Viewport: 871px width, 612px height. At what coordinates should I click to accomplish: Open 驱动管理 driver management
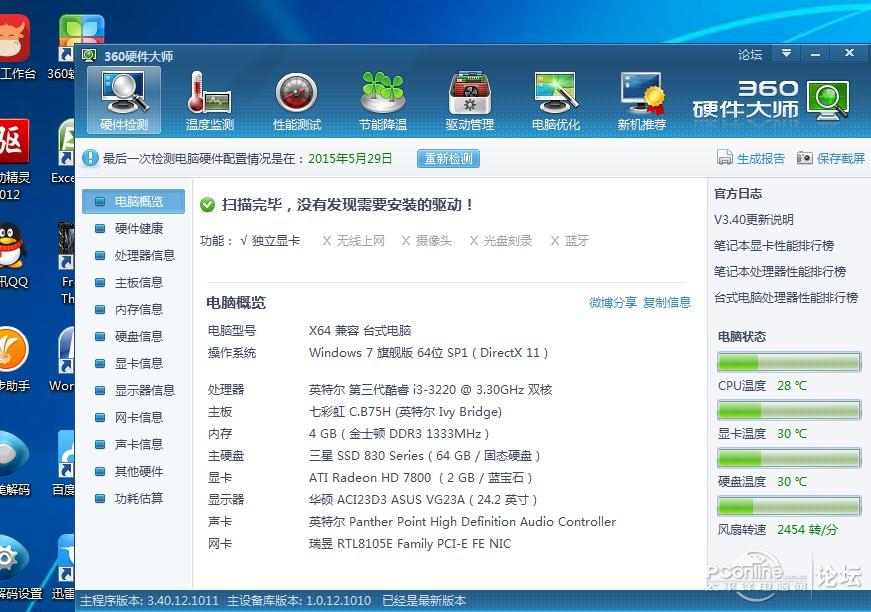[469, 101]
